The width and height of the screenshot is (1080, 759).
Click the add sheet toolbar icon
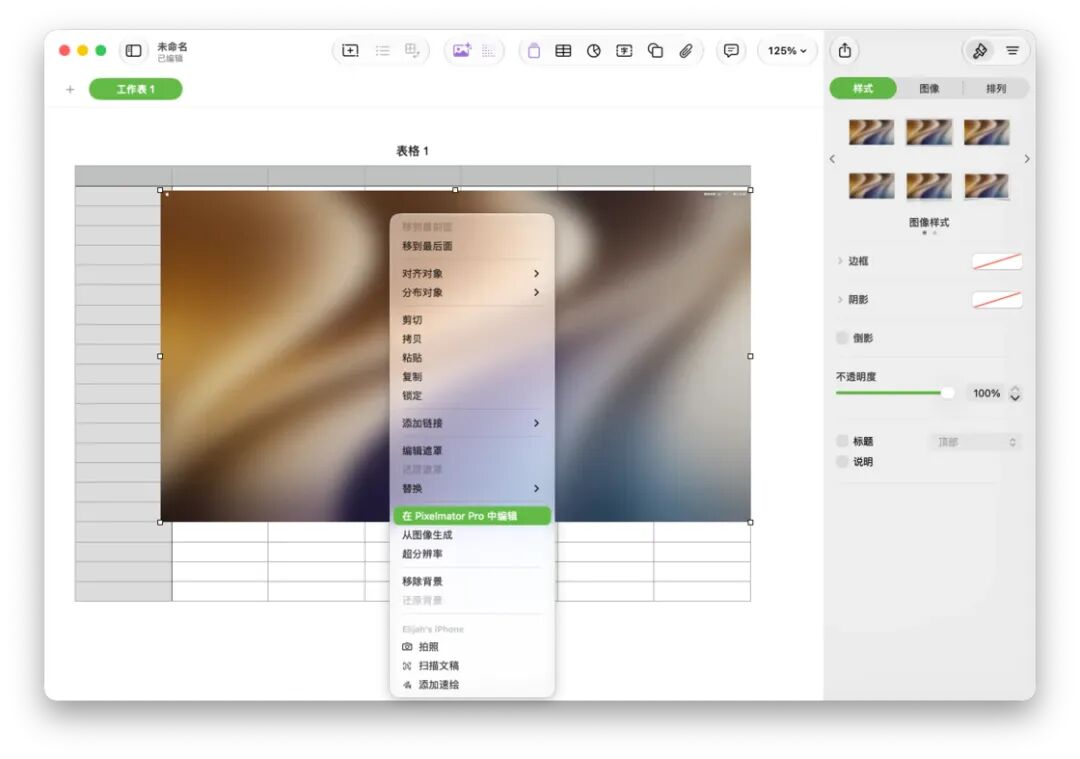click(350, 50)
